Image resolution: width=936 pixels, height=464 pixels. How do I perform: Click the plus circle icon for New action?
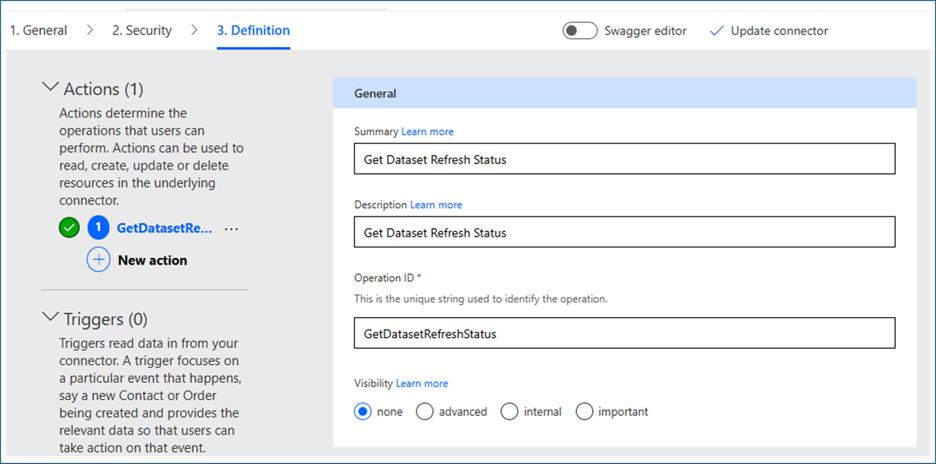pyautogui.click(x=98, y=260)
